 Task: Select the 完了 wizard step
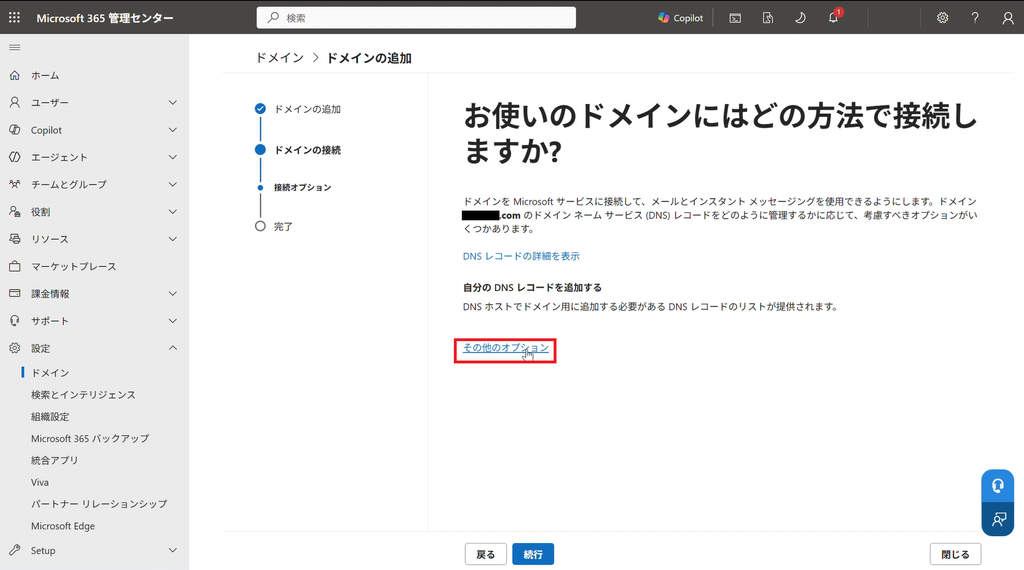click(283, 227)
